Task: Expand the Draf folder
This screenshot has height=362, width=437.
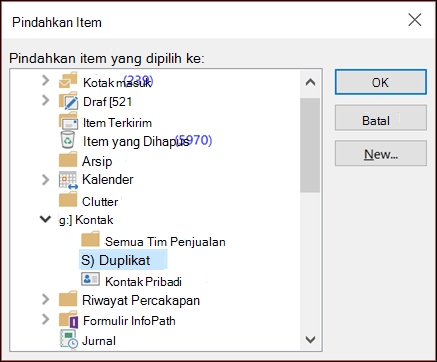Action: (x=46, y=100)
